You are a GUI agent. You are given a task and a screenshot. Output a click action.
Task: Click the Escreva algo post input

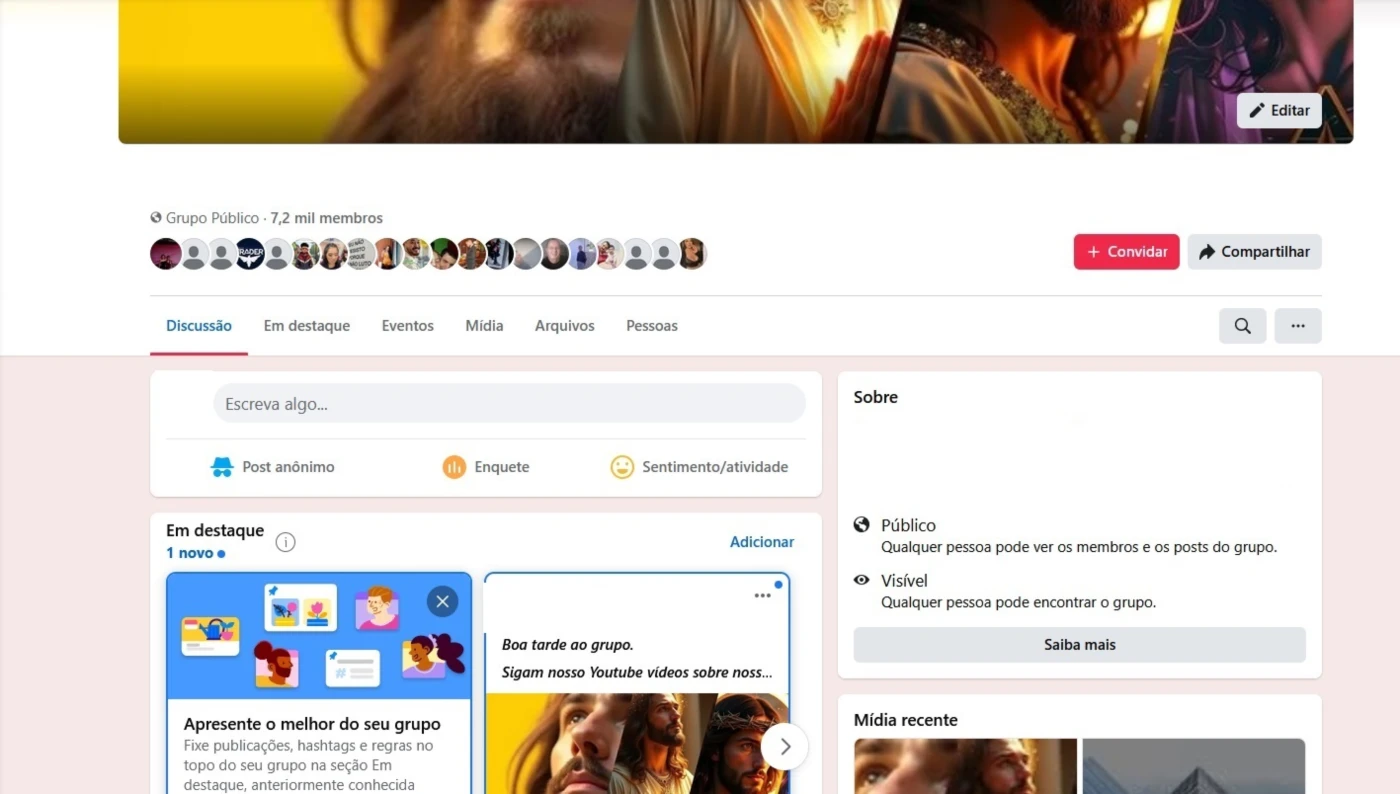(x=509, y=404)
